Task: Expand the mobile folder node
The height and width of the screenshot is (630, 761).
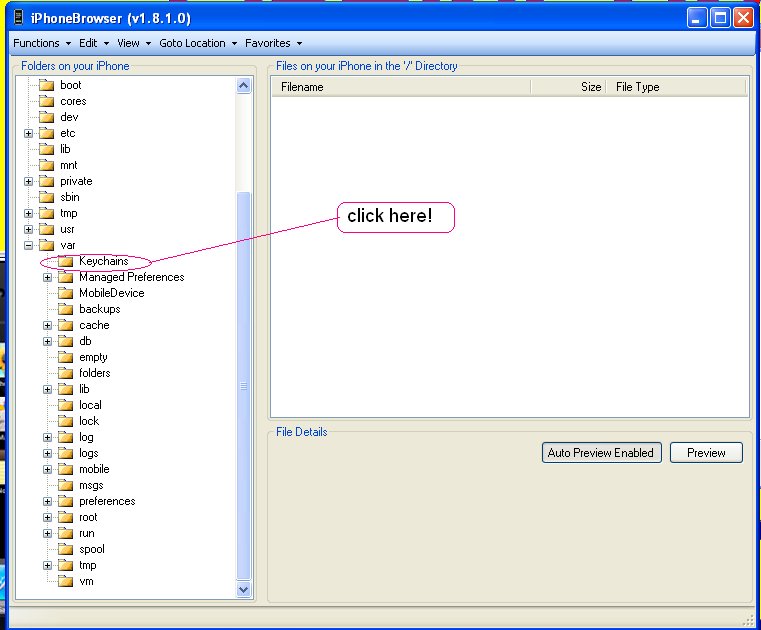Action: 48,470
